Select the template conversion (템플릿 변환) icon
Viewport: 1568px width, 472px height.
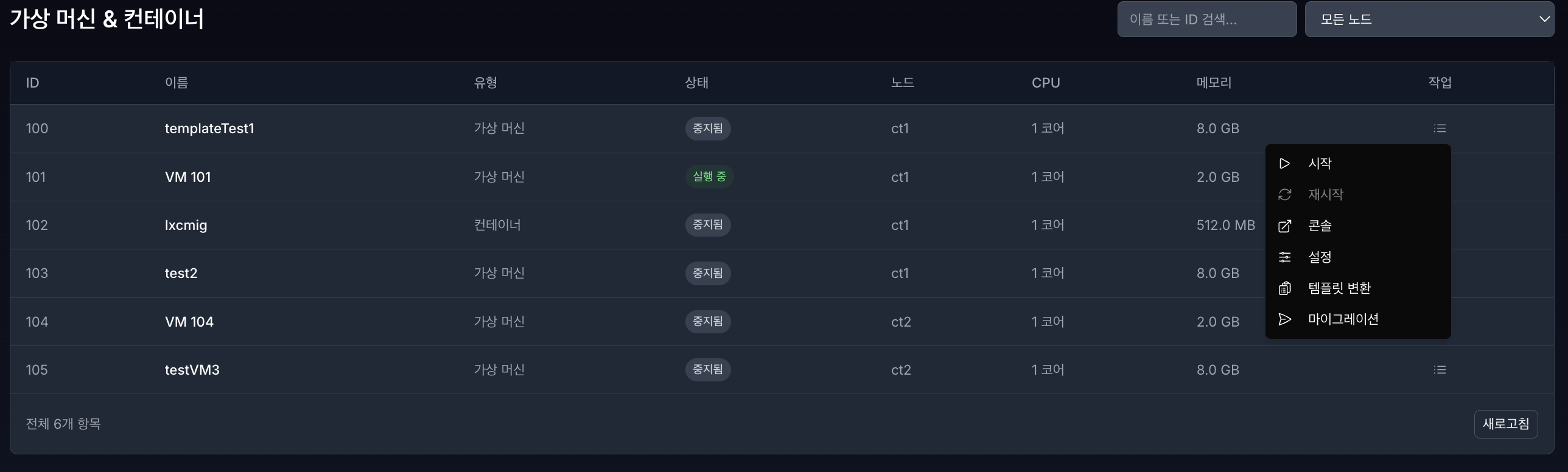click(x=1285, y=288)
